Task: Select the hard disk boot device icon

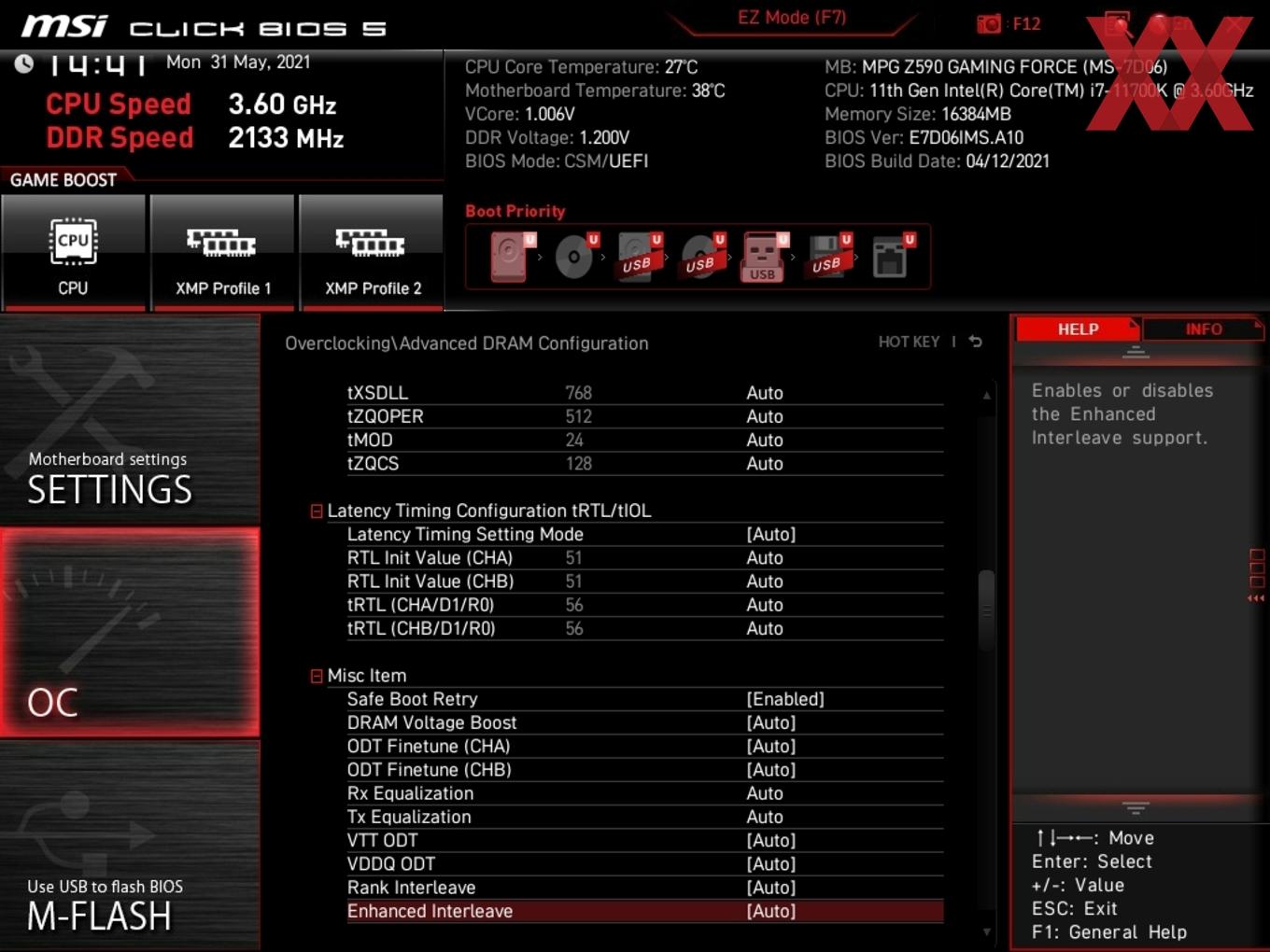Action: click(511, 257)
